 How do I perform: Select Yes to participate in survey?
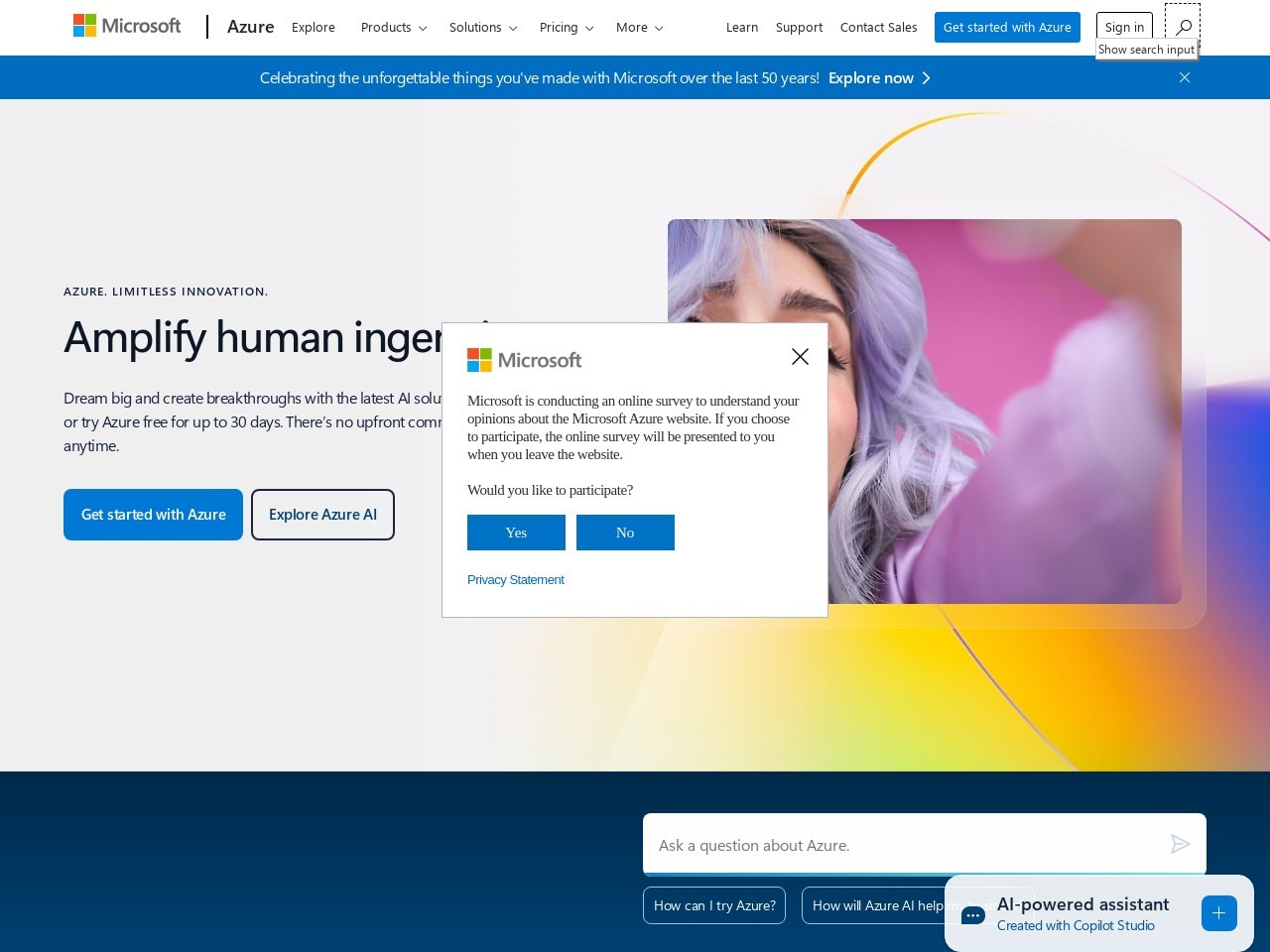click(516, 533)
